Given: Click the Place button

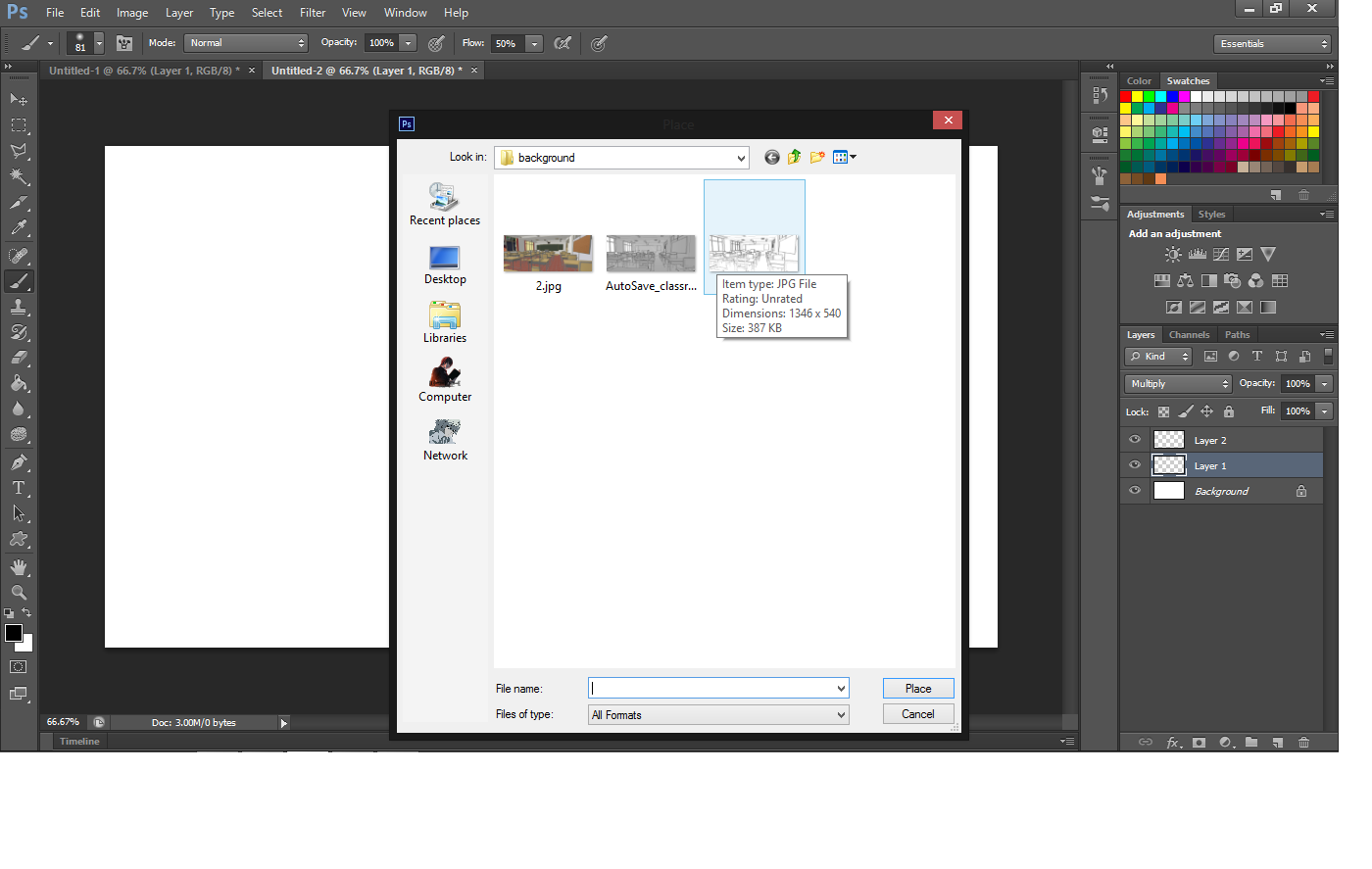Looking at the screenshot, I should click(917, 688).
